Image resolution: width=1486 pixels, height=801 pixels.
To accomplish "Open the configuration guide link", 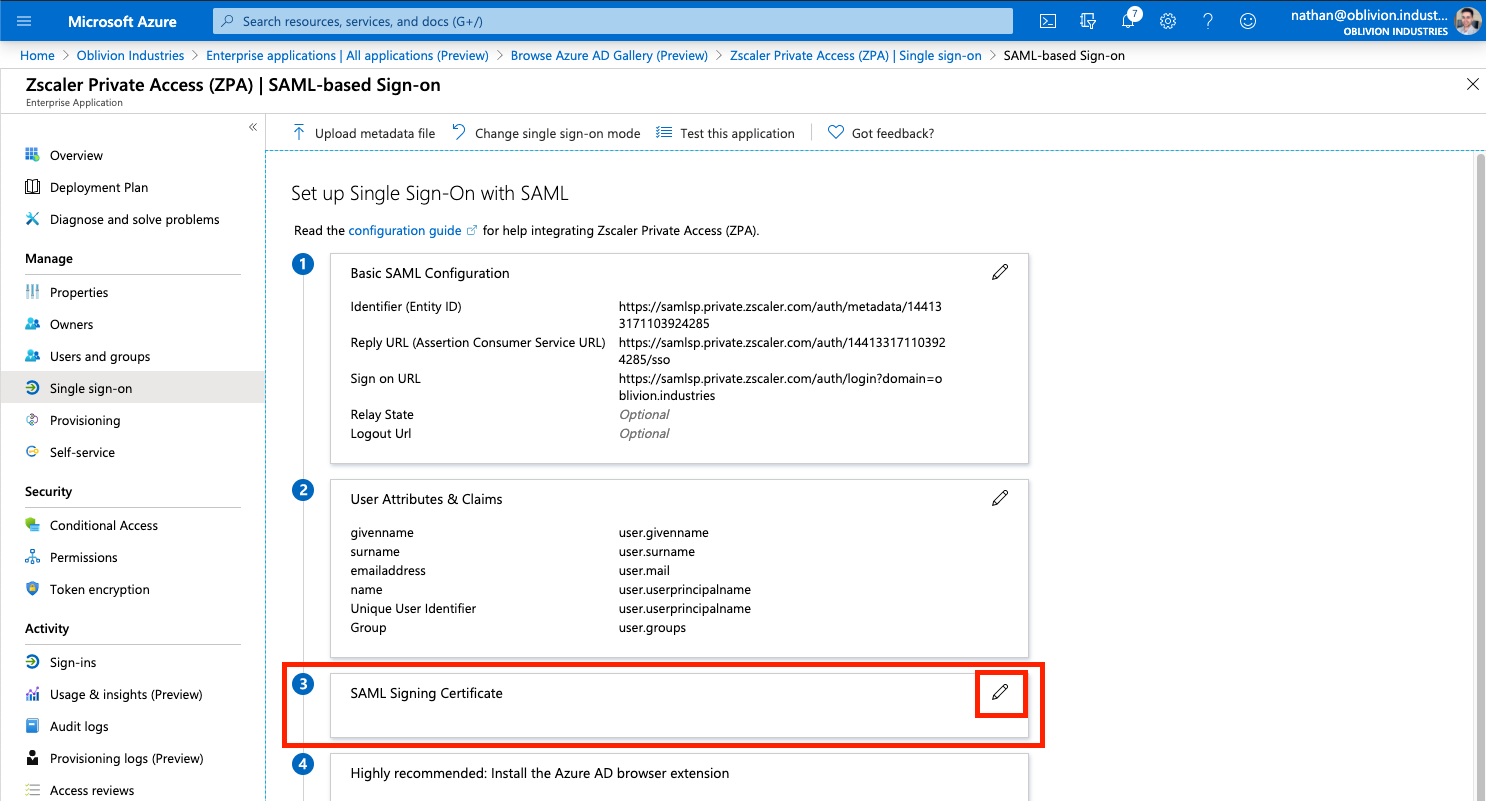I will 405,231.
